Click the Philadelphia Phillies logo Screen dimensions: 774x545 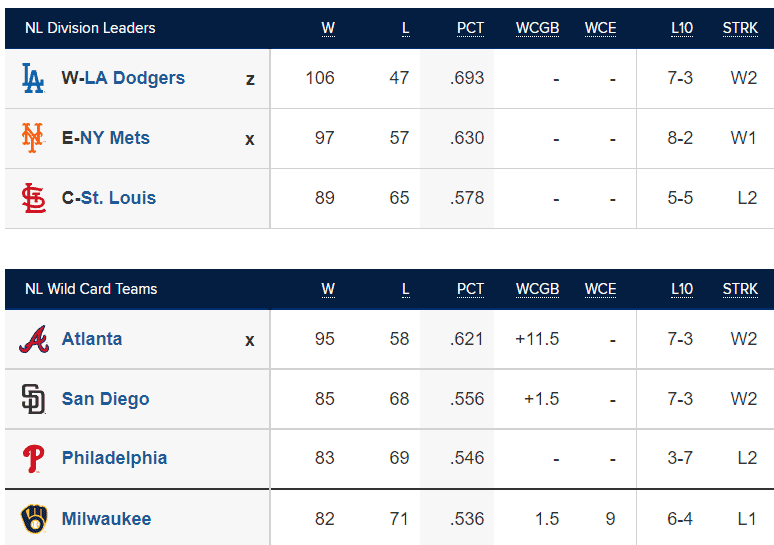(34, 459)
